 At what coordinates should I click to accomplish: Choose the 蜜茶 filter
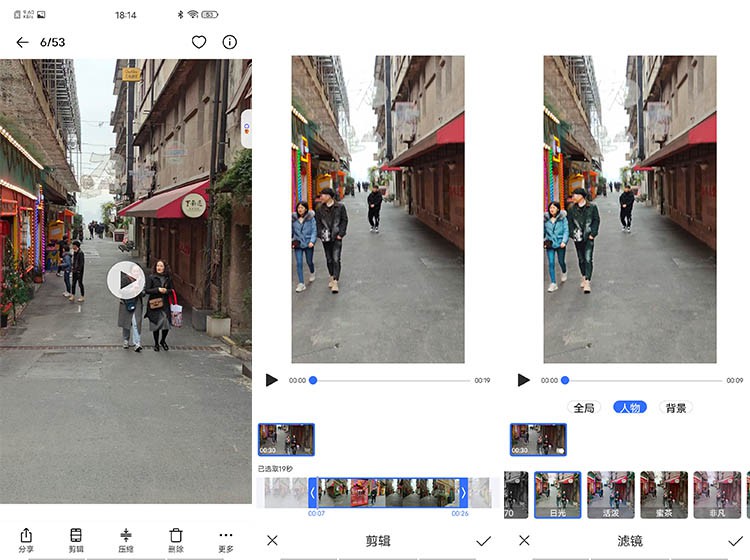pos(664,495)
